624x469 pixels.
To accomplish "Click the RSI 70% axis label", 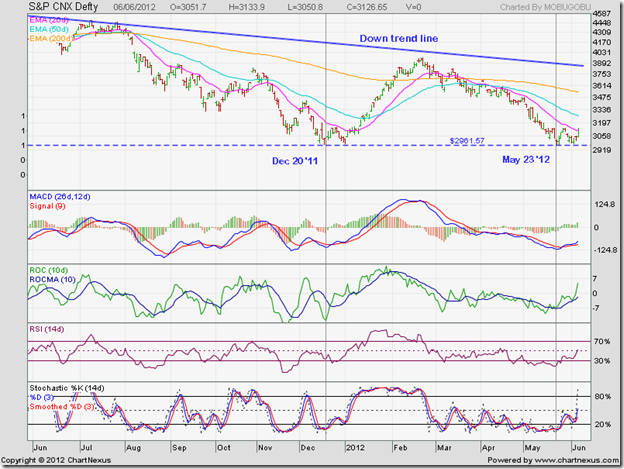I will coord(602,342).
